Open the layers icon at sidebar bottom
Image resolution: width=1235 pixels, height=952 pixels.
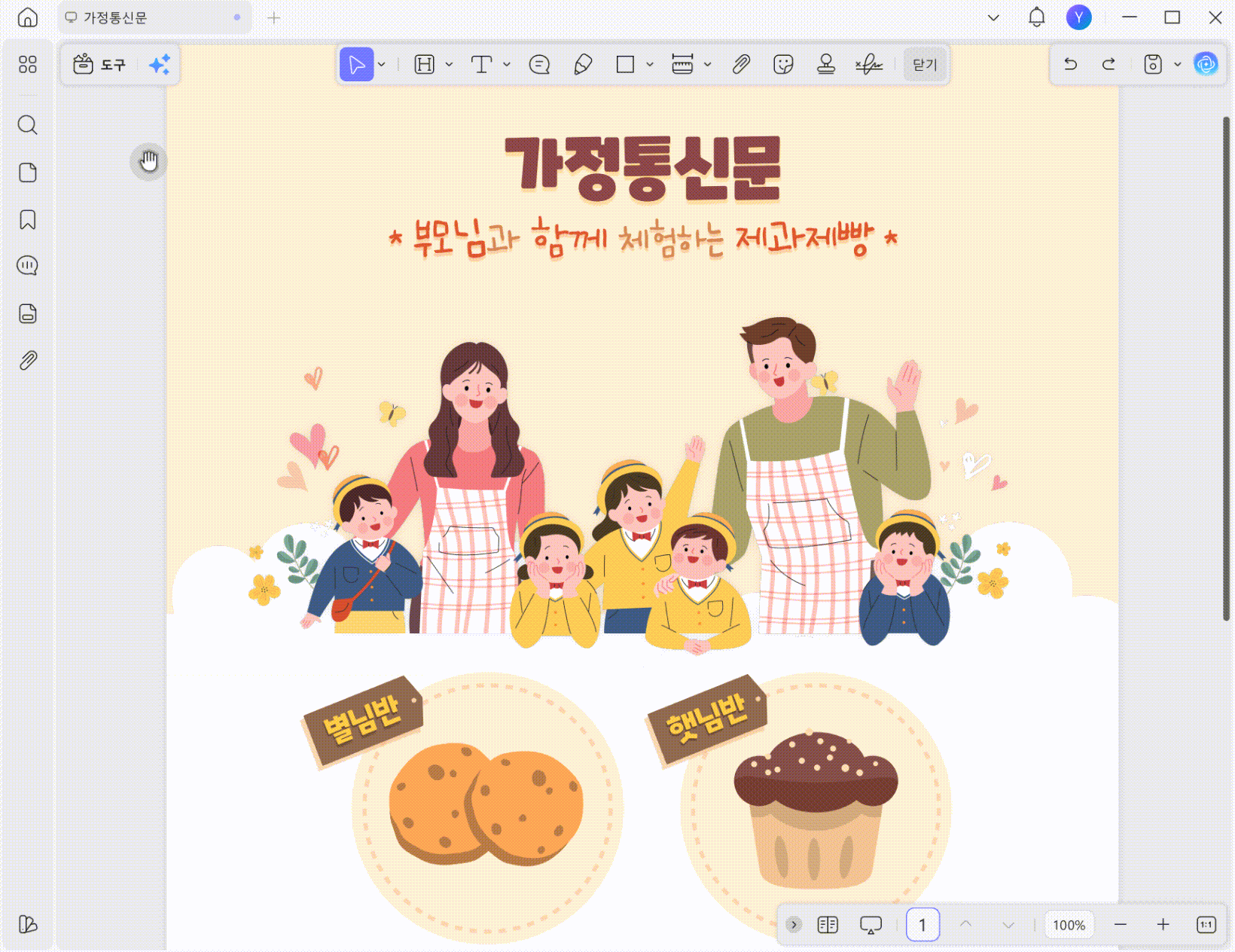[x=28, y=924]
